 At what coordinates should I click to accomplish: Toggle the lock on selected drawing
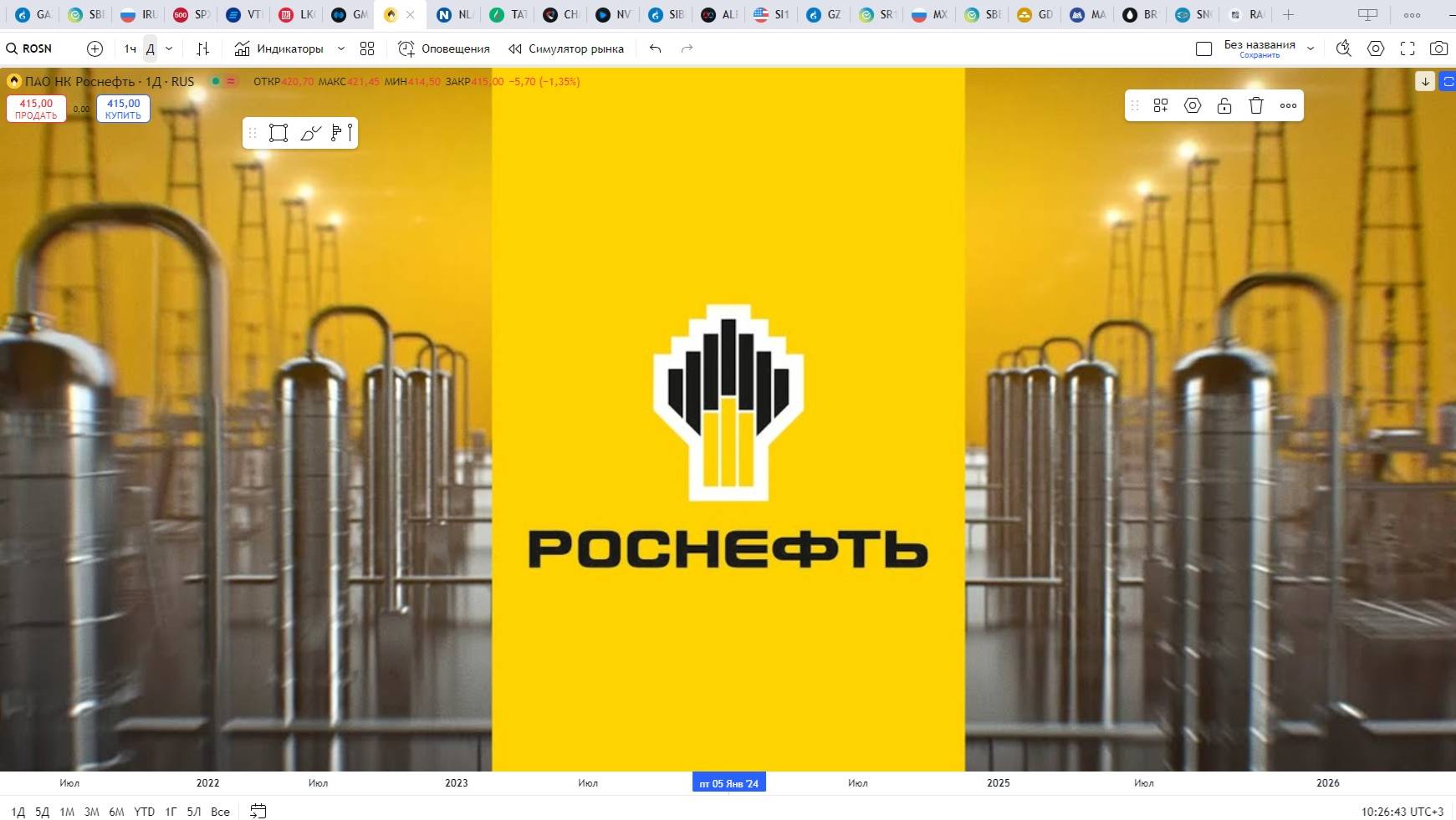(1224, 105)
